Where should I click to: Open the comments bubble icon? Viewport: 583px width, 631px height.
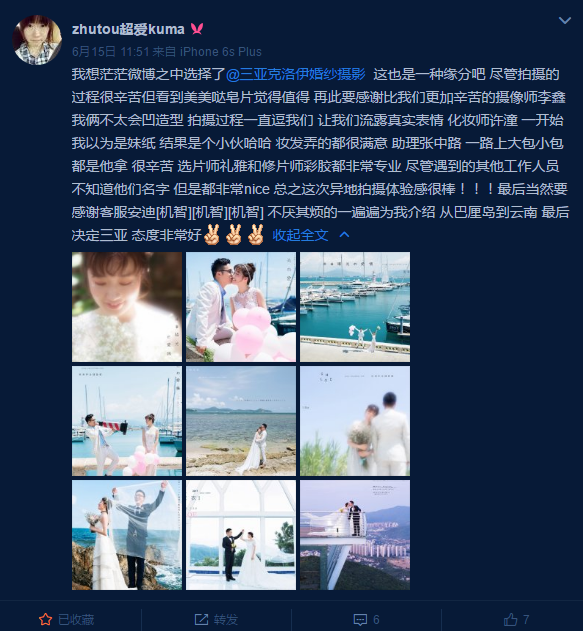360,619
